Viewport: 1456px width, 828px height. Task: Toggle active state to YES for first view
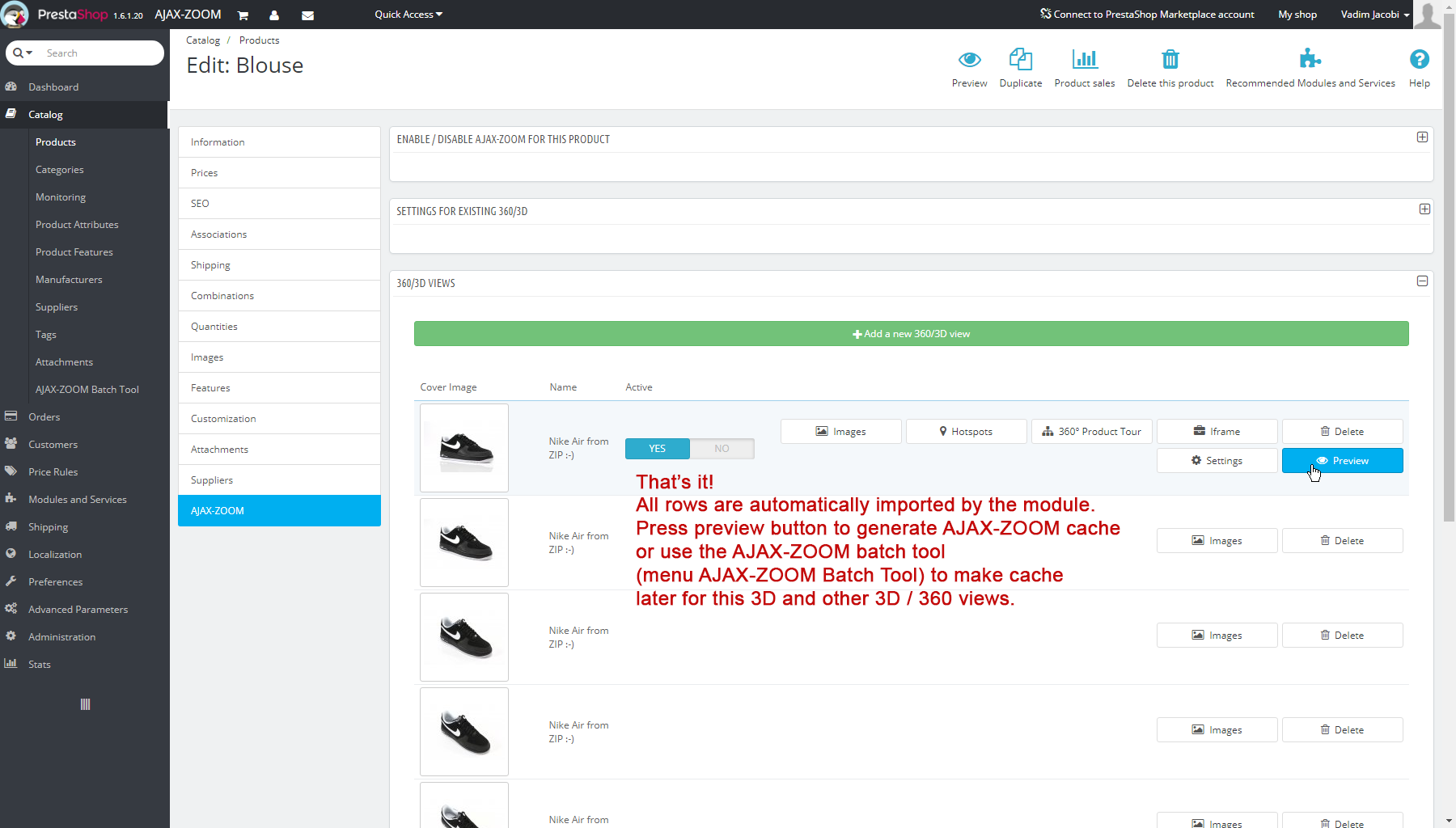(658, 449)
